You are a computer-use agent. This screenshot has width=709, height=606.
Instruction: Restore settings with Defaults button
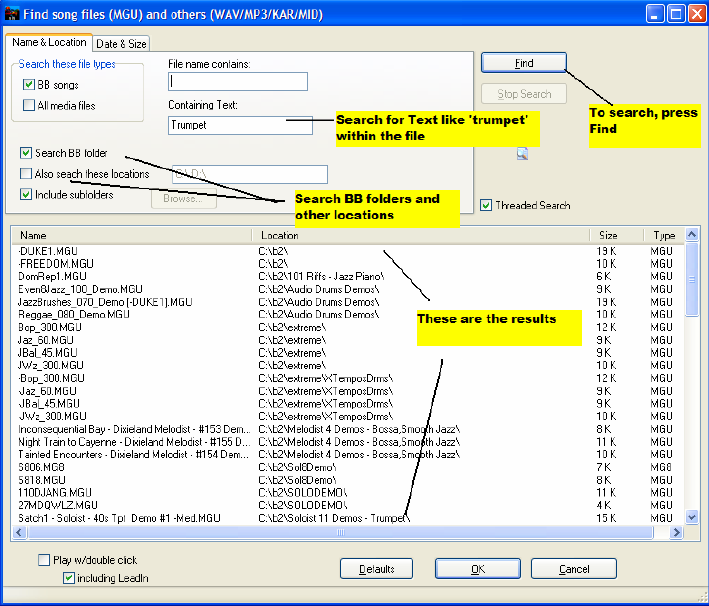pos(376,569)
